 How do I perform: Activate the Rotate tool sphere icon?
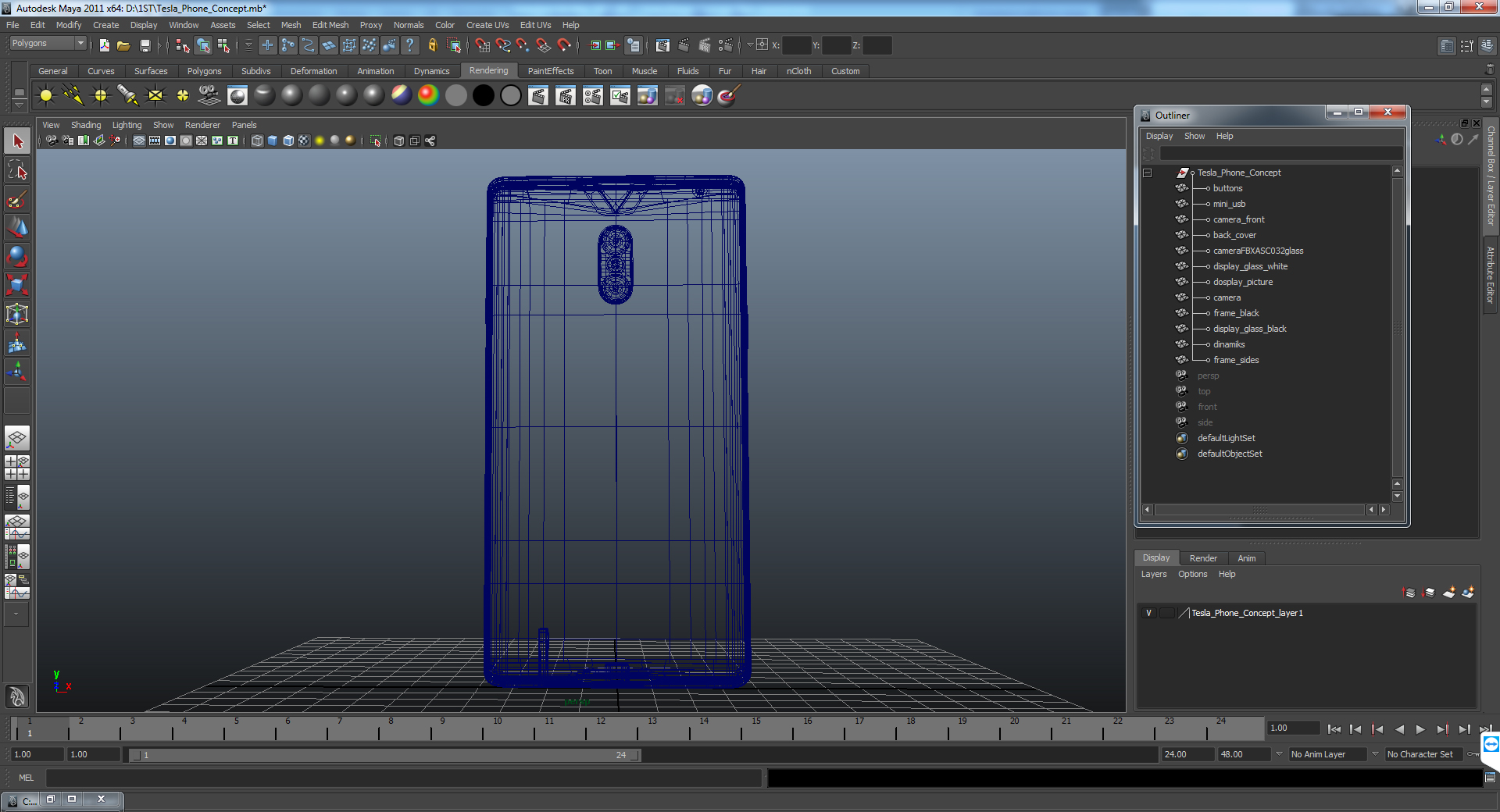[17, 256]
